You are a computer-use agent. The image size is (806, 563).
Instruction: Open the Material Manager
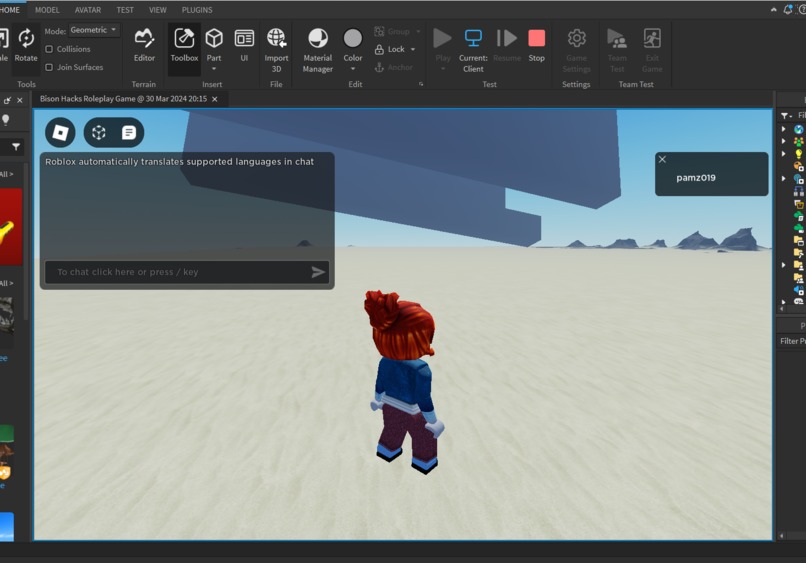click(x=318, y=50)
